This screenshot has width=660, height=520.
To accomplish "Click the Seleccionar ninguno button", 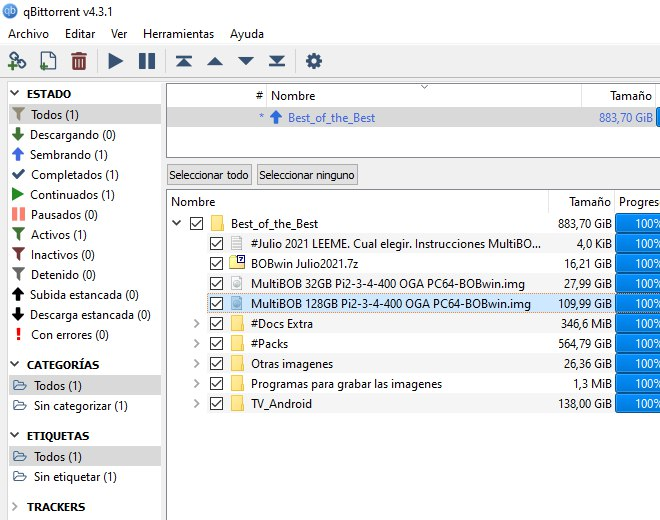I will coord(307,175).
